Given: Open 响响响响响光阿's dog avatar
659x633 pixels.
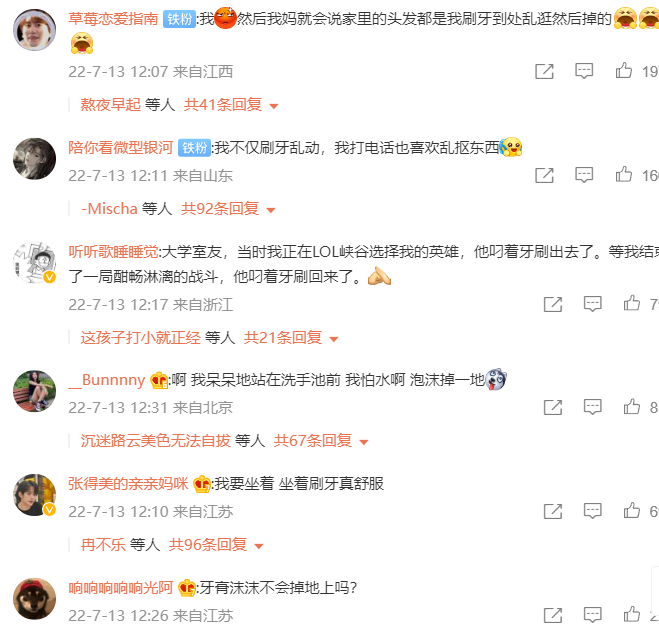Looking at the screenshot, I should pos(34,599).
